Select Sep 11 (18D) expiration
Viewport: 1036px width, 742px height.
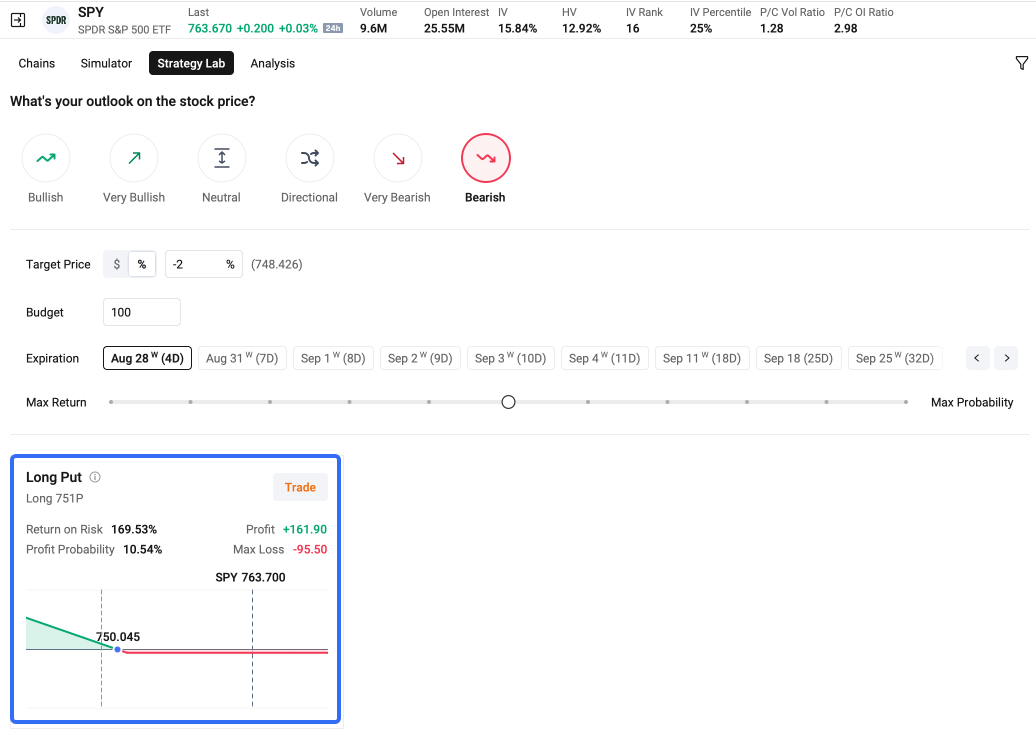point(702,358)
